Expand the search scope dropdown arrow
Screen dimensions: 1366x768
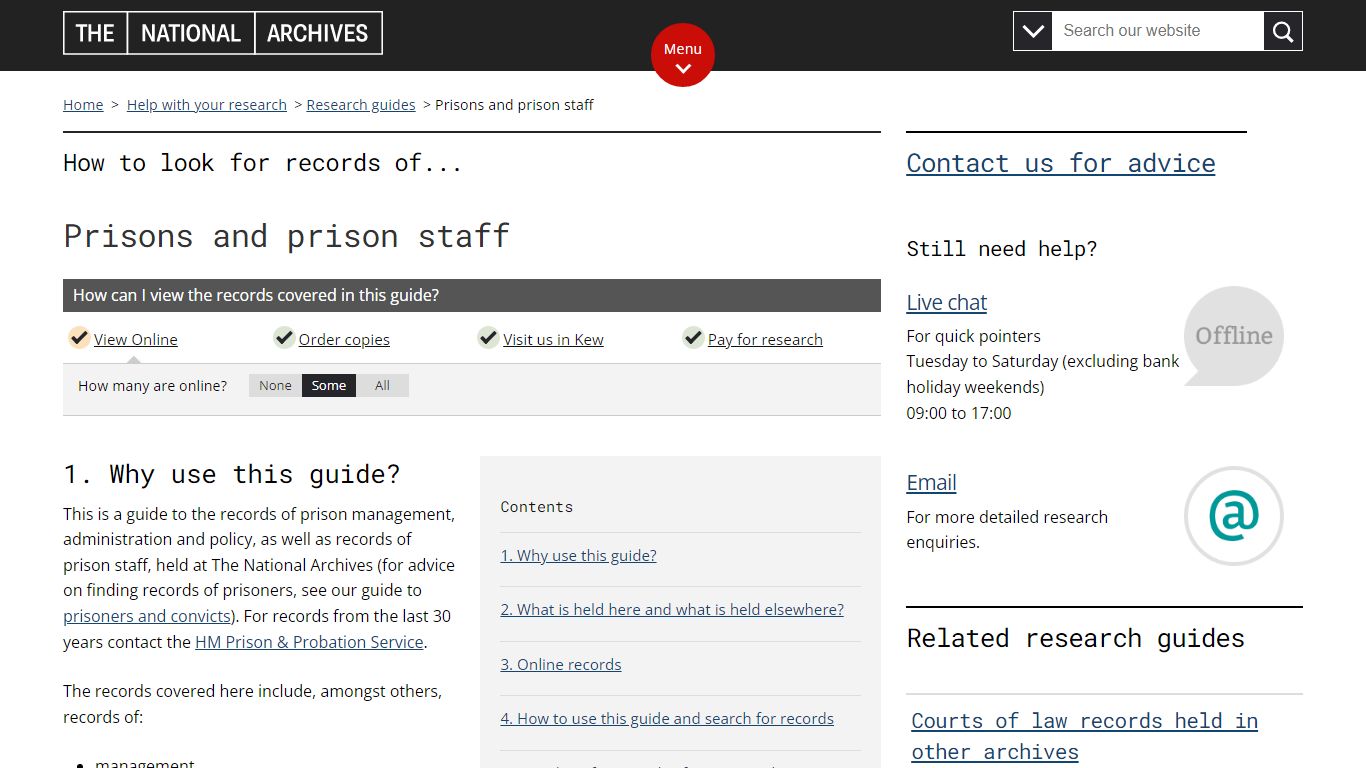[1032, 31]
